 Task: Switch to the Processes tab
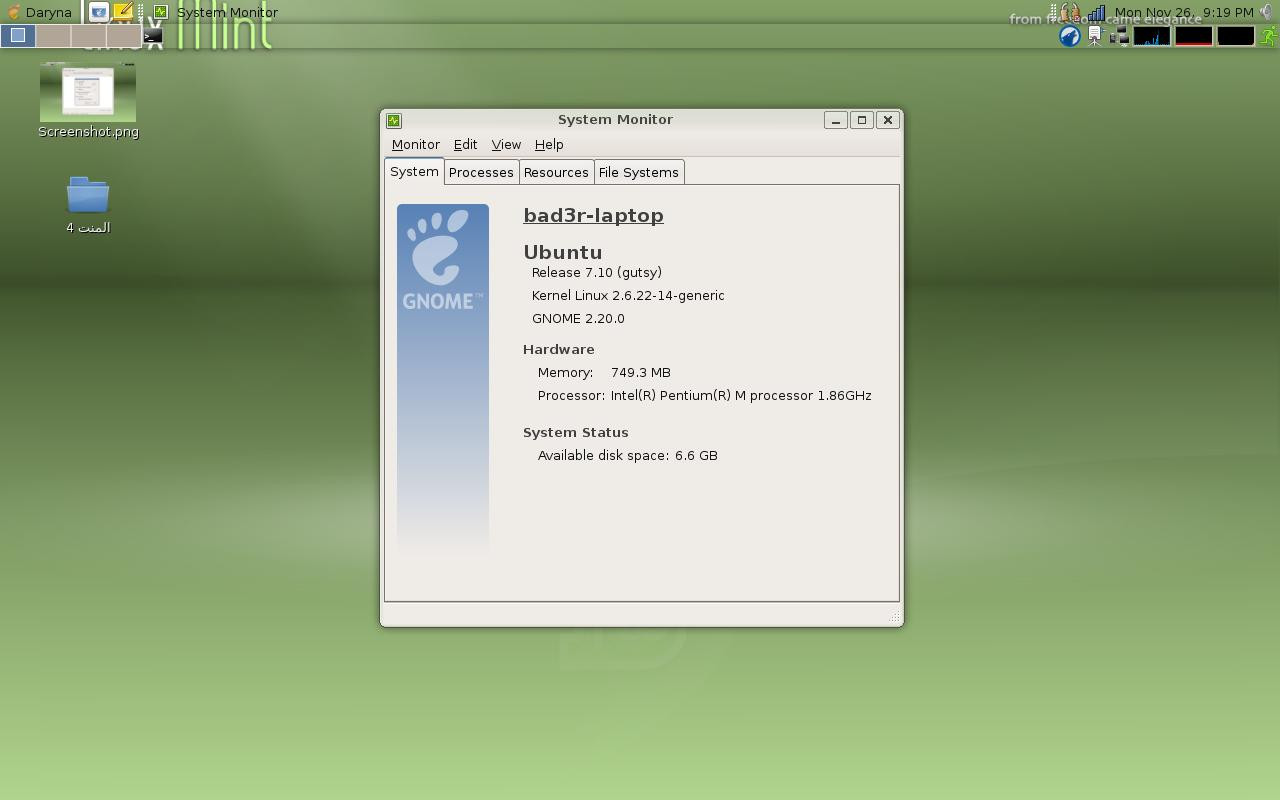pyautogui.click(x=481, y=172)
